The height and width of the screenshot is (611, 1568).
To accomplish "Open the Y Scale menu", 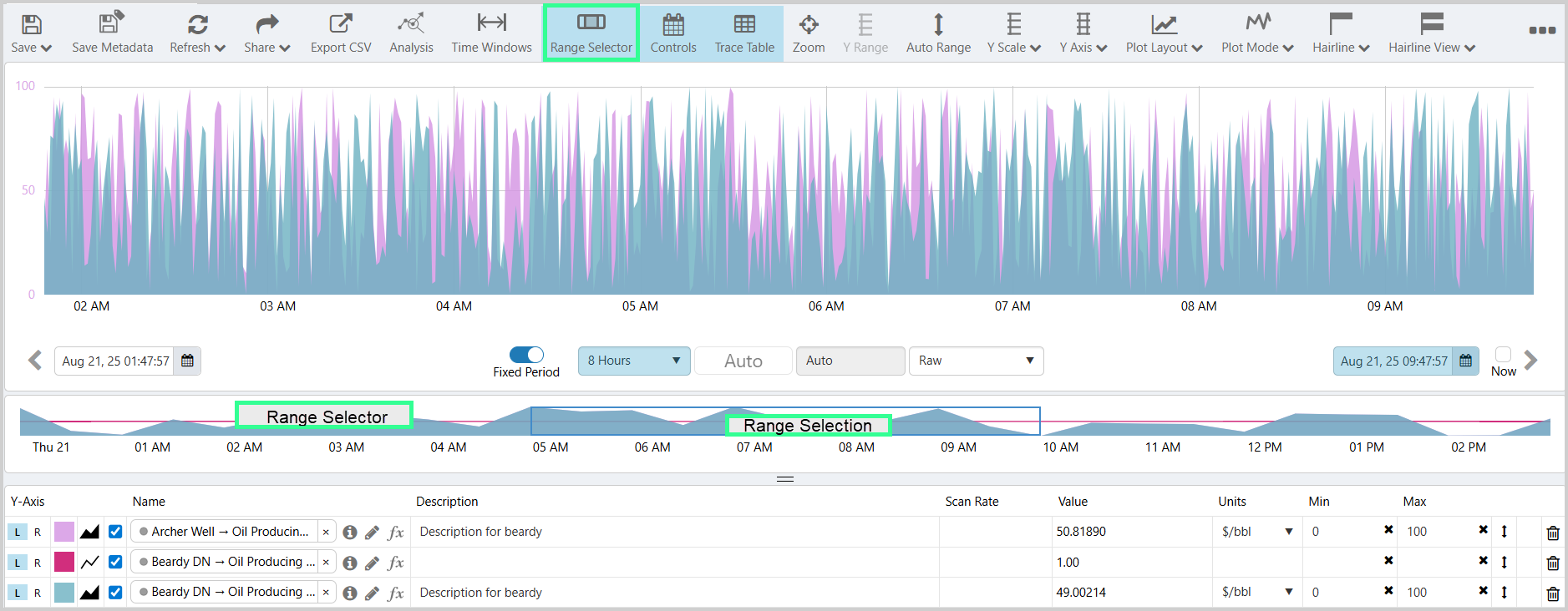I will pos(1013,33).
